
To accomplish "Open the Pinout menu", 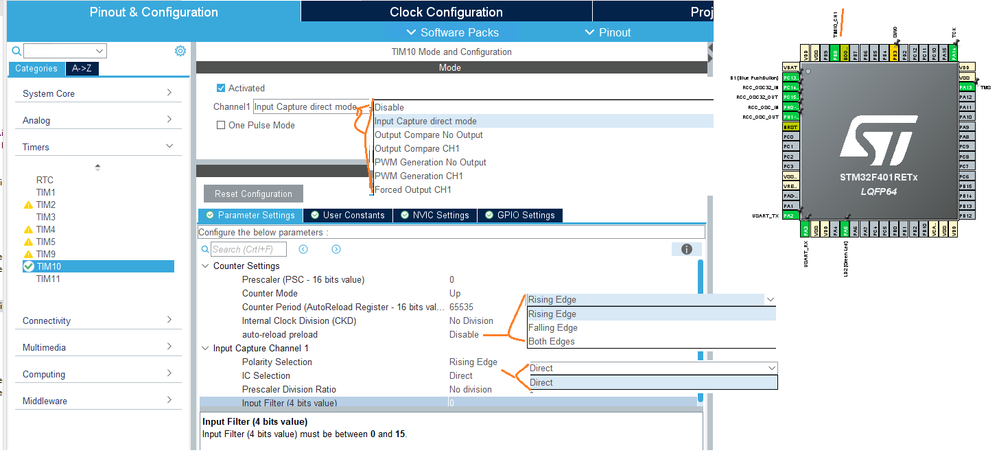I will click(608, 32).
